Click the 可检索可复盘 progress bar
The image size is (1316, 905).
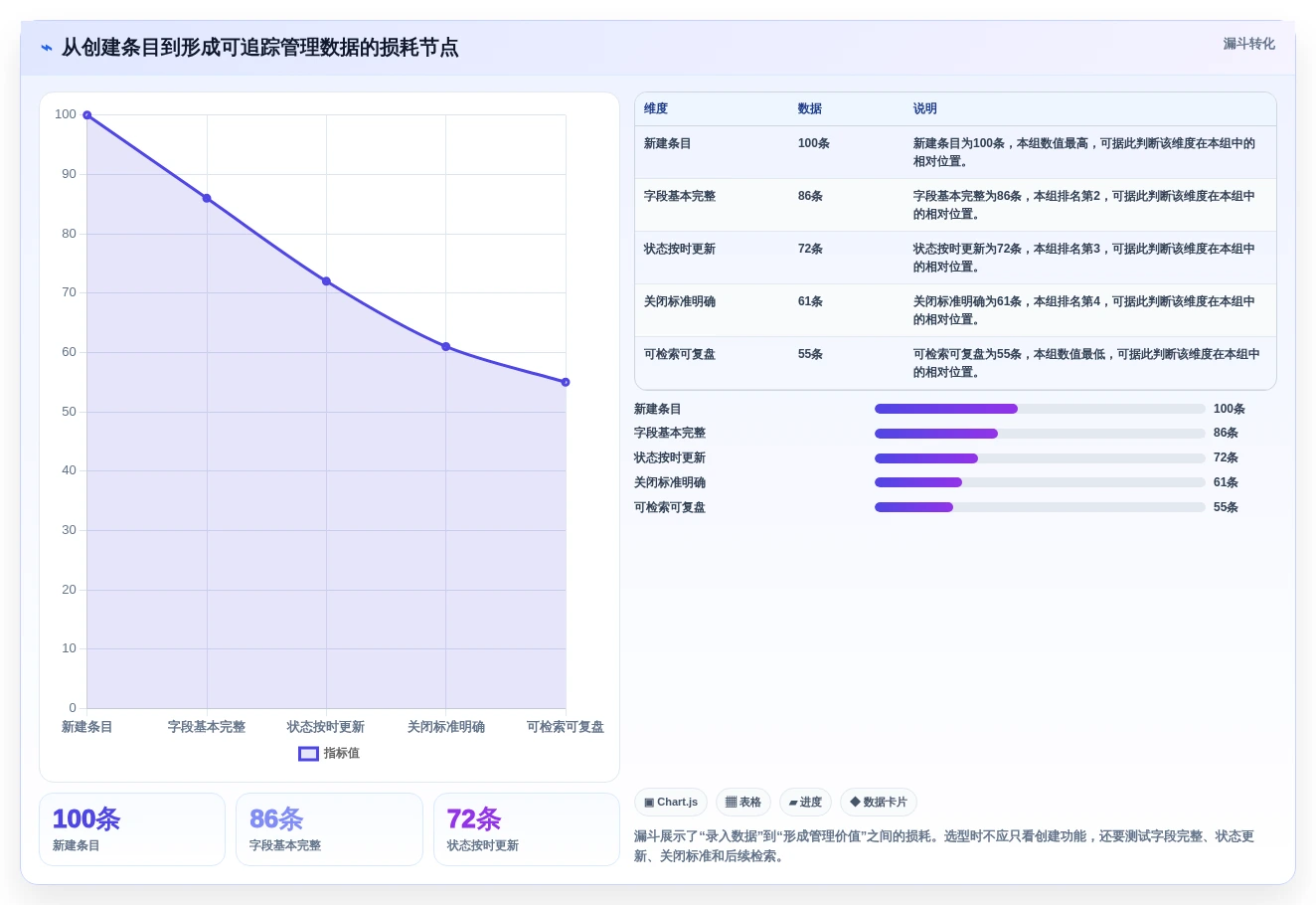(x=1040, y=507)
